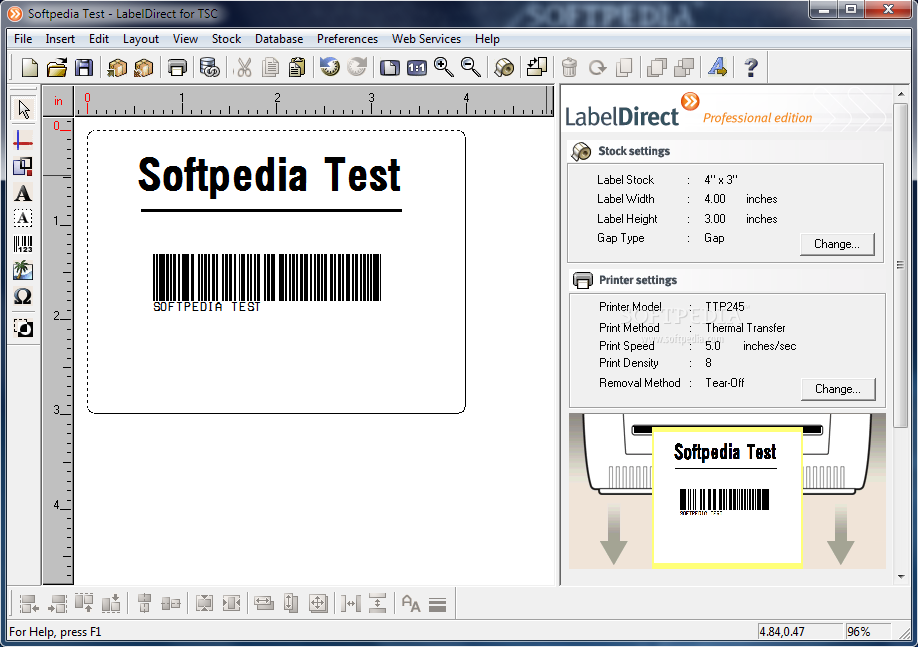Open the File menu
Image resolution: width=918 pixels, height=647 pixels.
(23, 39)
